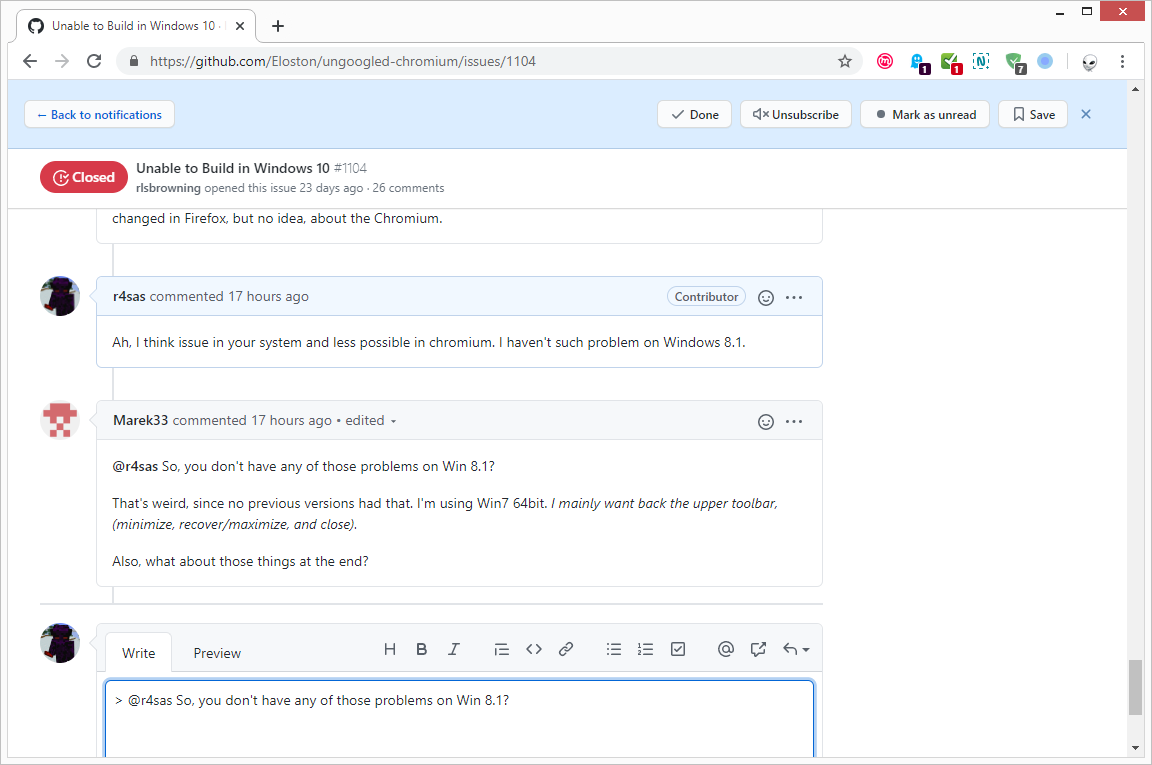Switch to the Preview tab

point(217,653)
